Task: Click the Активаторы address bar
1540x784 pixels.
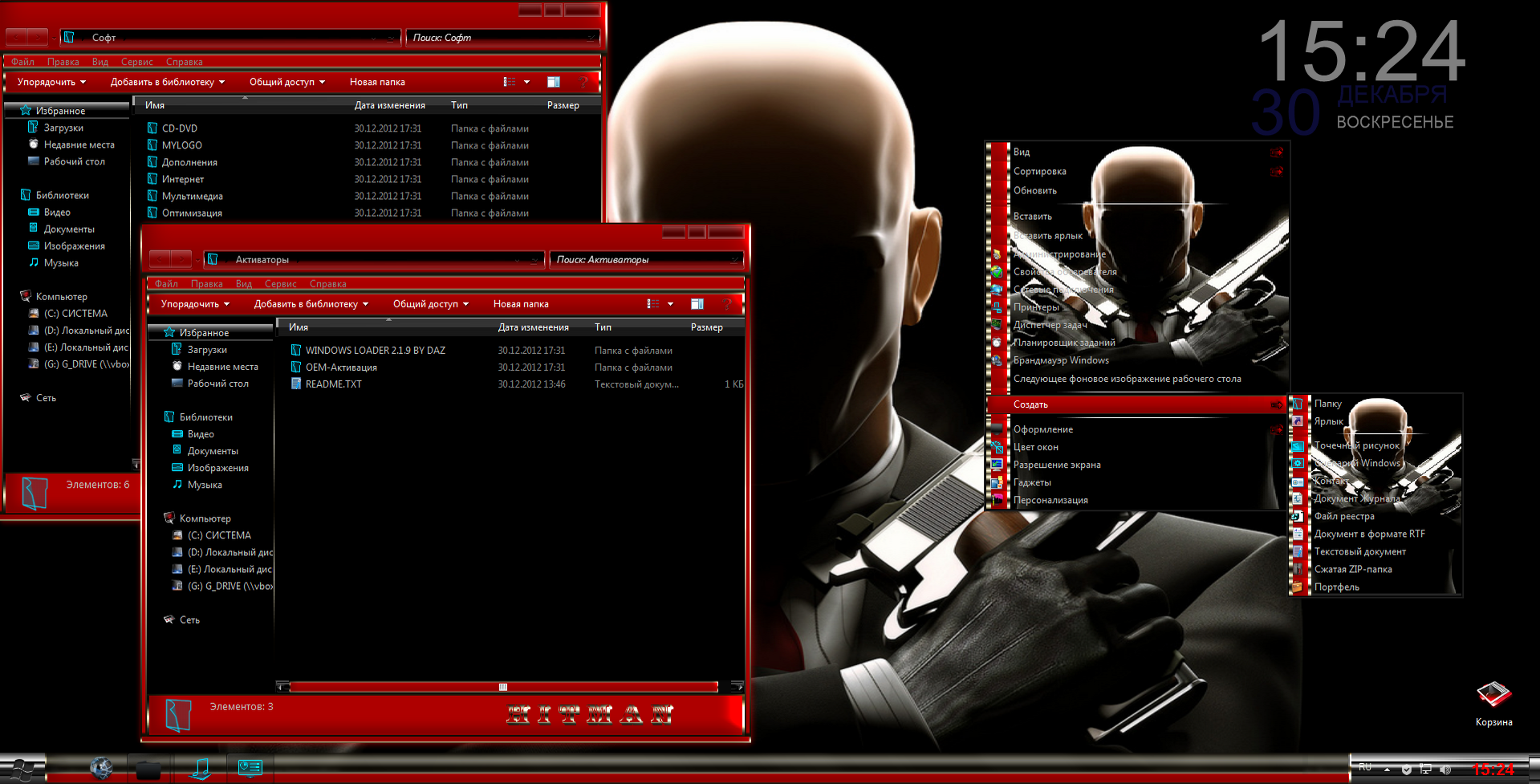Action: click(373, 259)
